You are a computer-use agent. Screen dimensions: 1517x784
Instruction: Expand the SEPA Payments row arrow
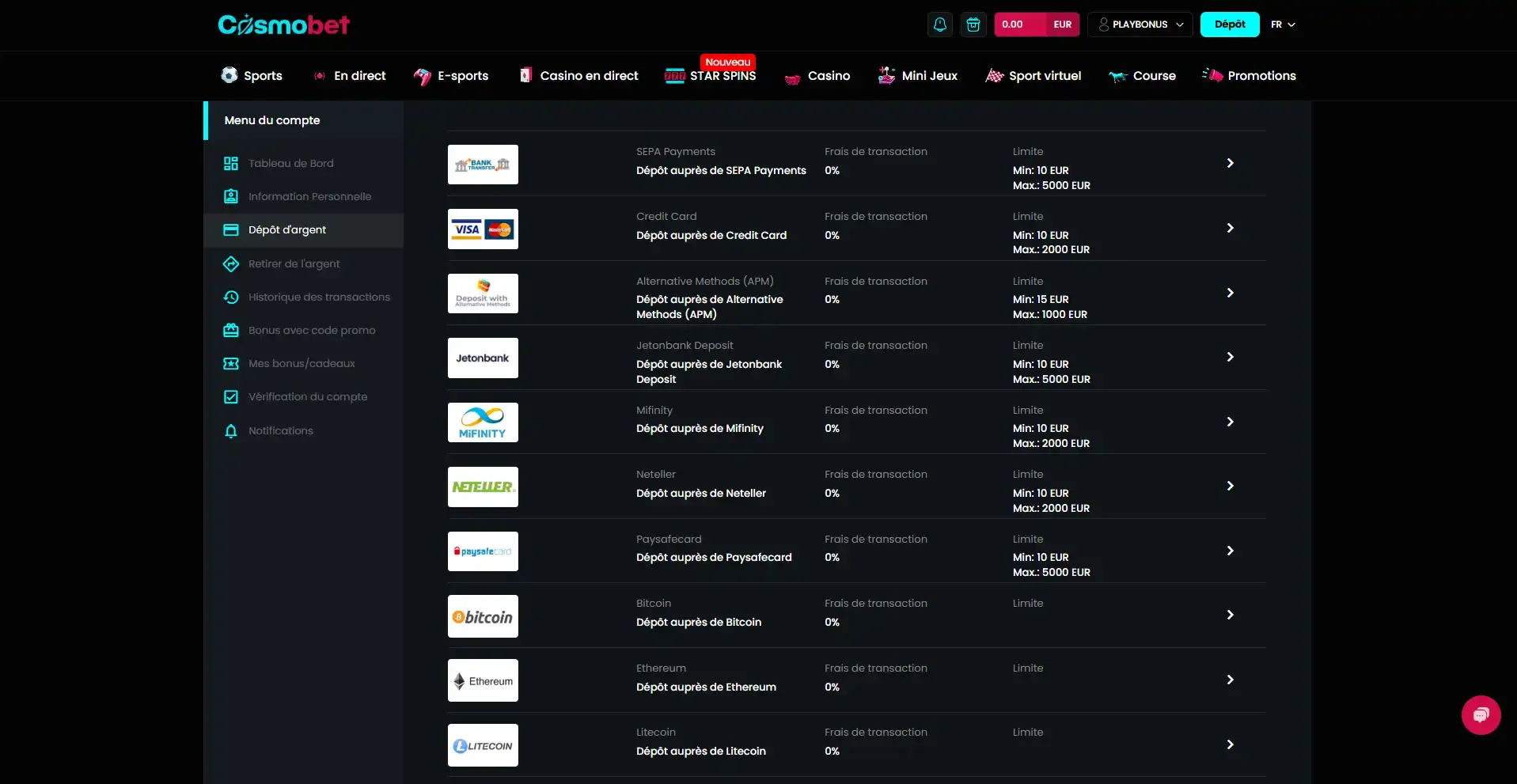(1230, 163)
